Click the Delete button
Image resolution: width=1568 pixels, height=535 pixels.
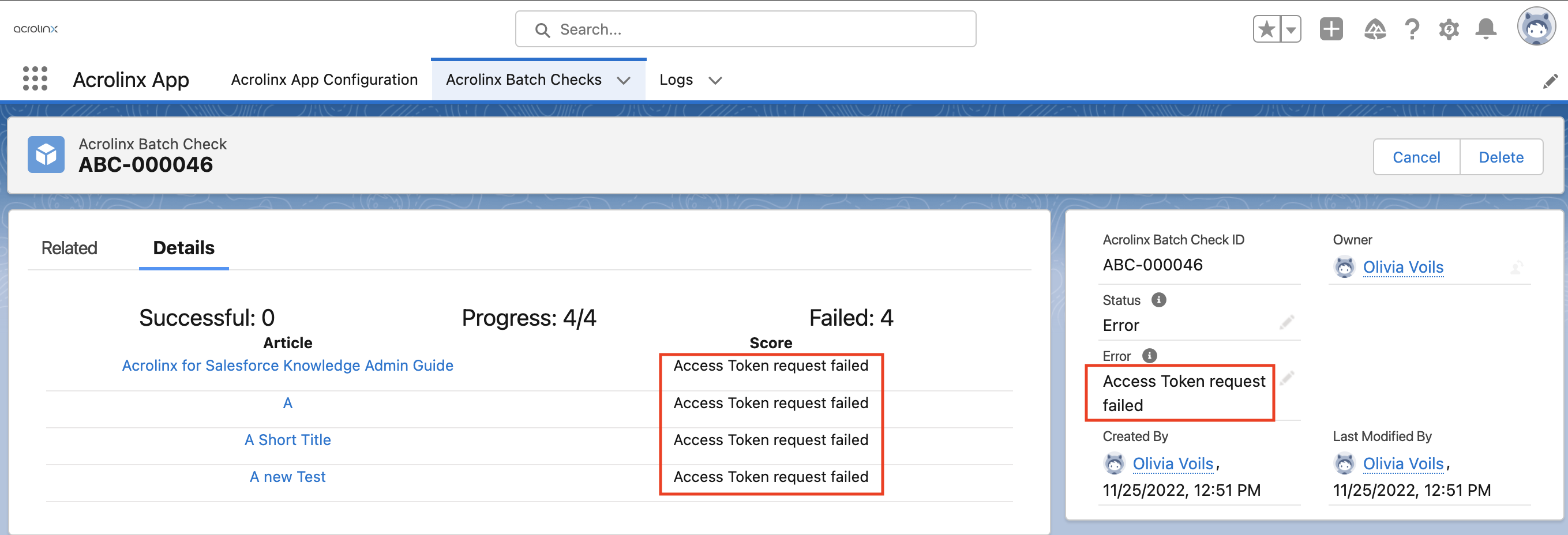(1501, 157)
